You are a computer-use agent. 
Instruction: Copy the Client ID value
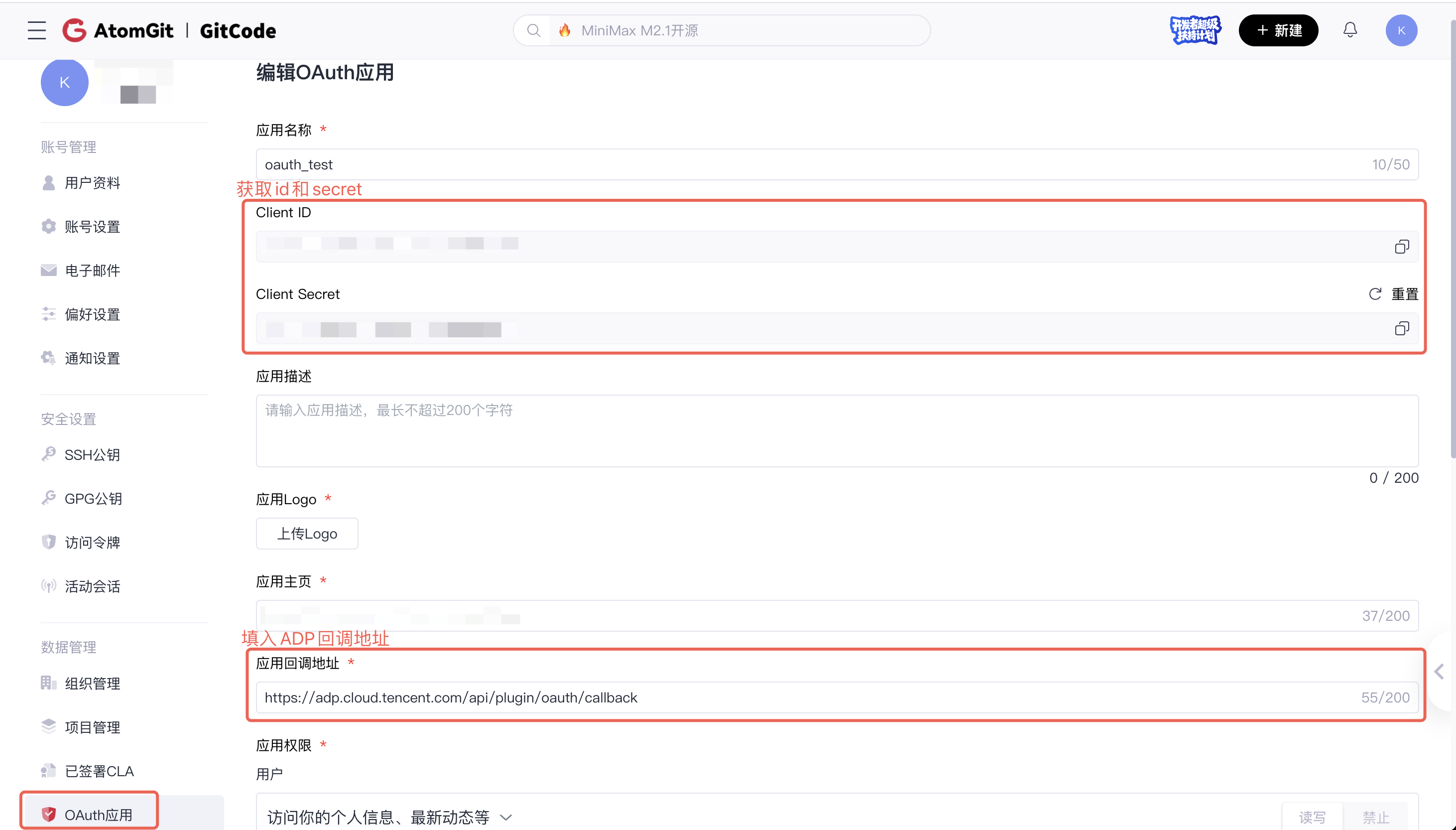[1401, 247]
